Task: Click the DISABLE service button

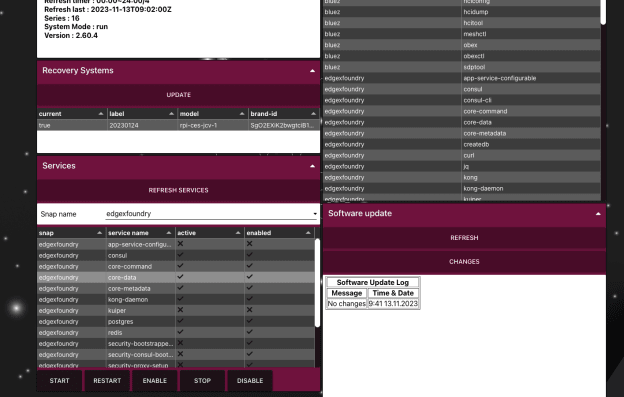Action: 250,381
